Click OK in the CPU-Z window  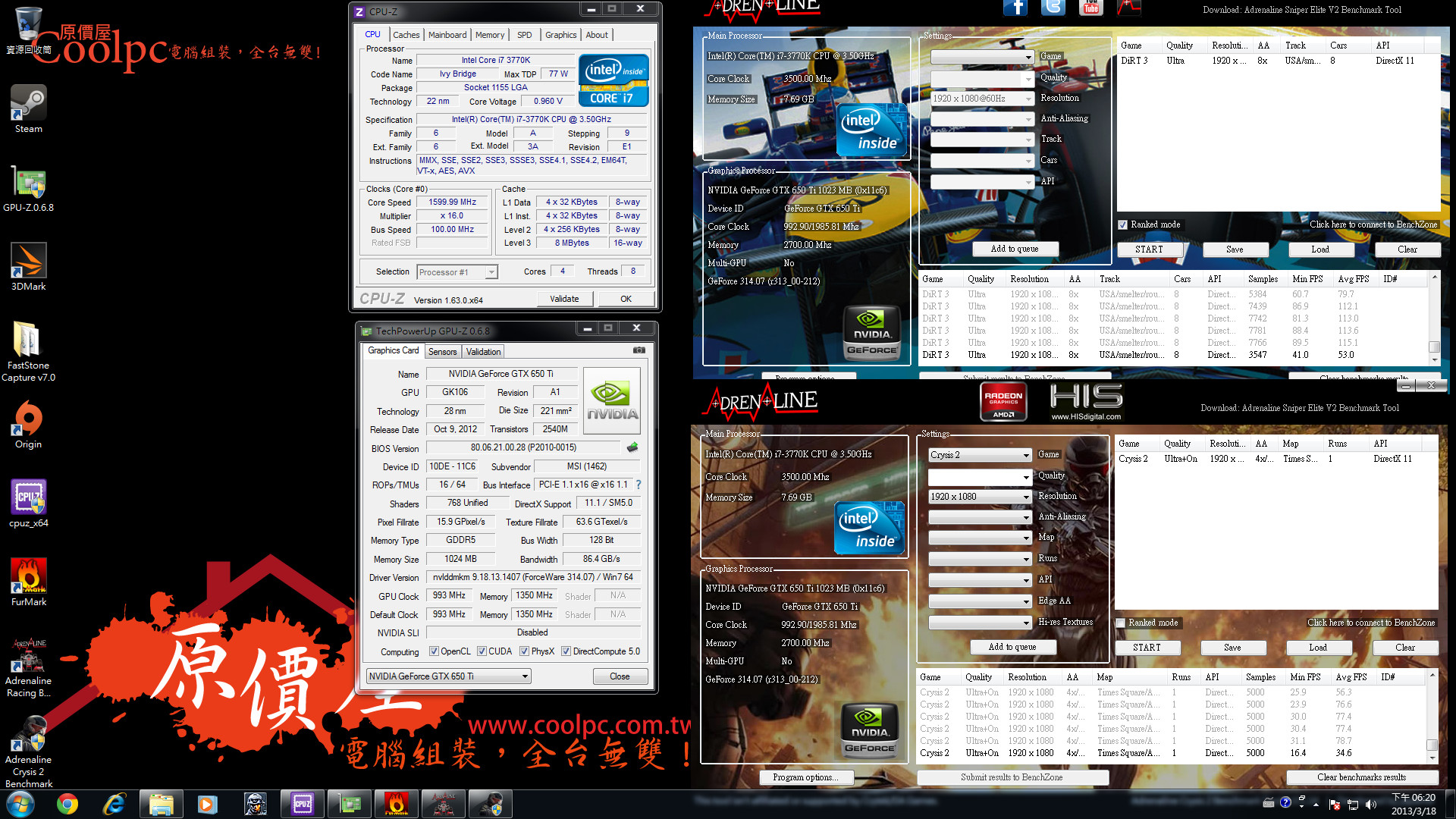coord(626,299)
